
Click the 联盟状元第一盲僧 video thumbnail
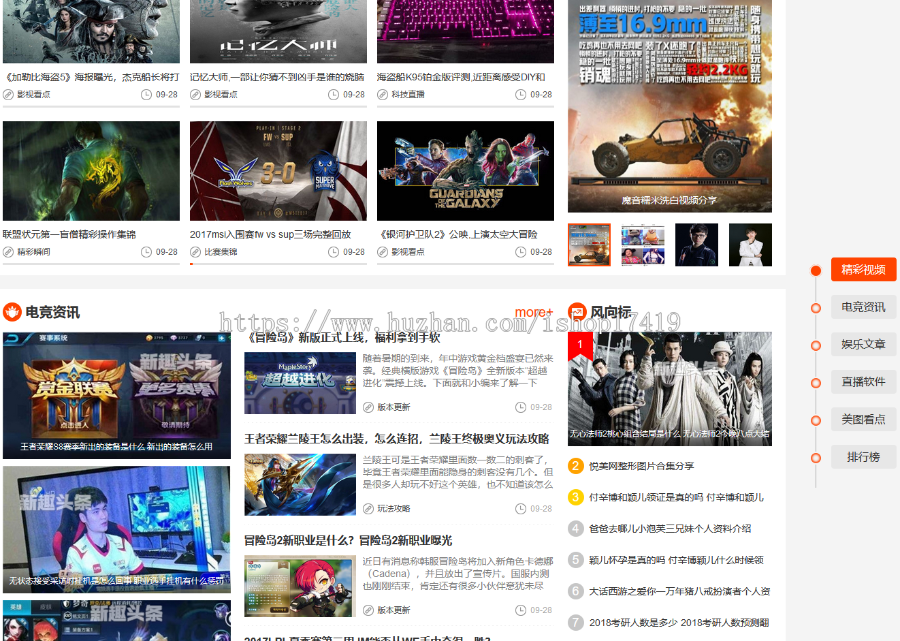coord(91,170)
